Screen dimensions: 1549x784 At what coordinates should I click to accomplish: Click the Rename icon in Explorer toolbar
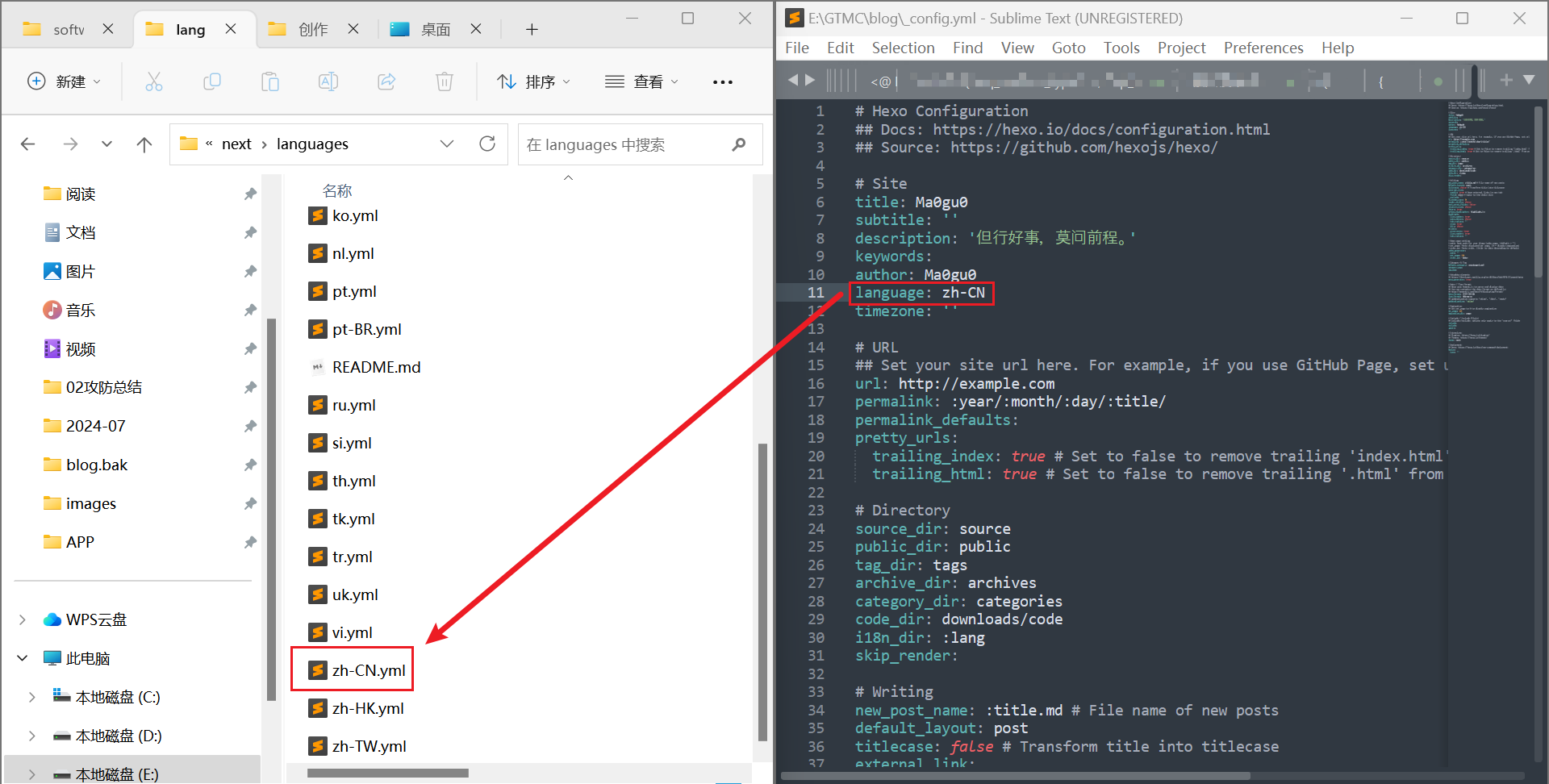(x=328, y=81)
